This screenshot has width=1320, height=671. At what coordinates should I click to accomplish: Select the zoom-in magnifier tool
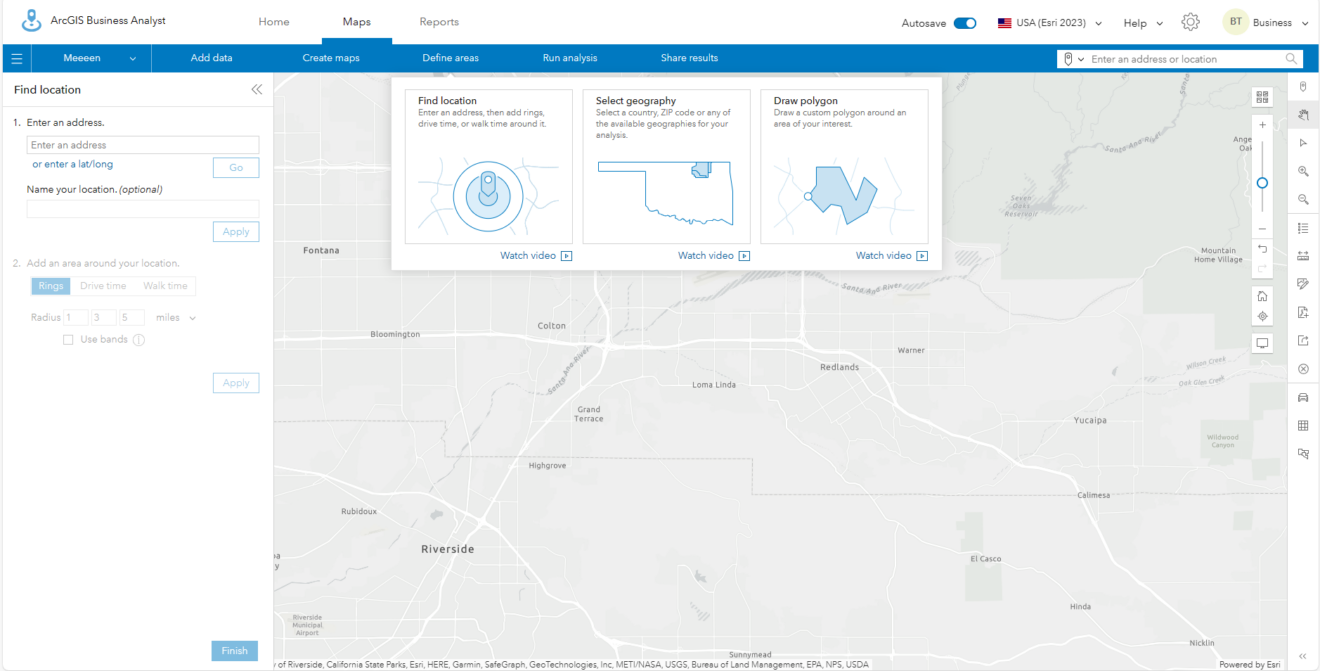tap(1303, 171)
